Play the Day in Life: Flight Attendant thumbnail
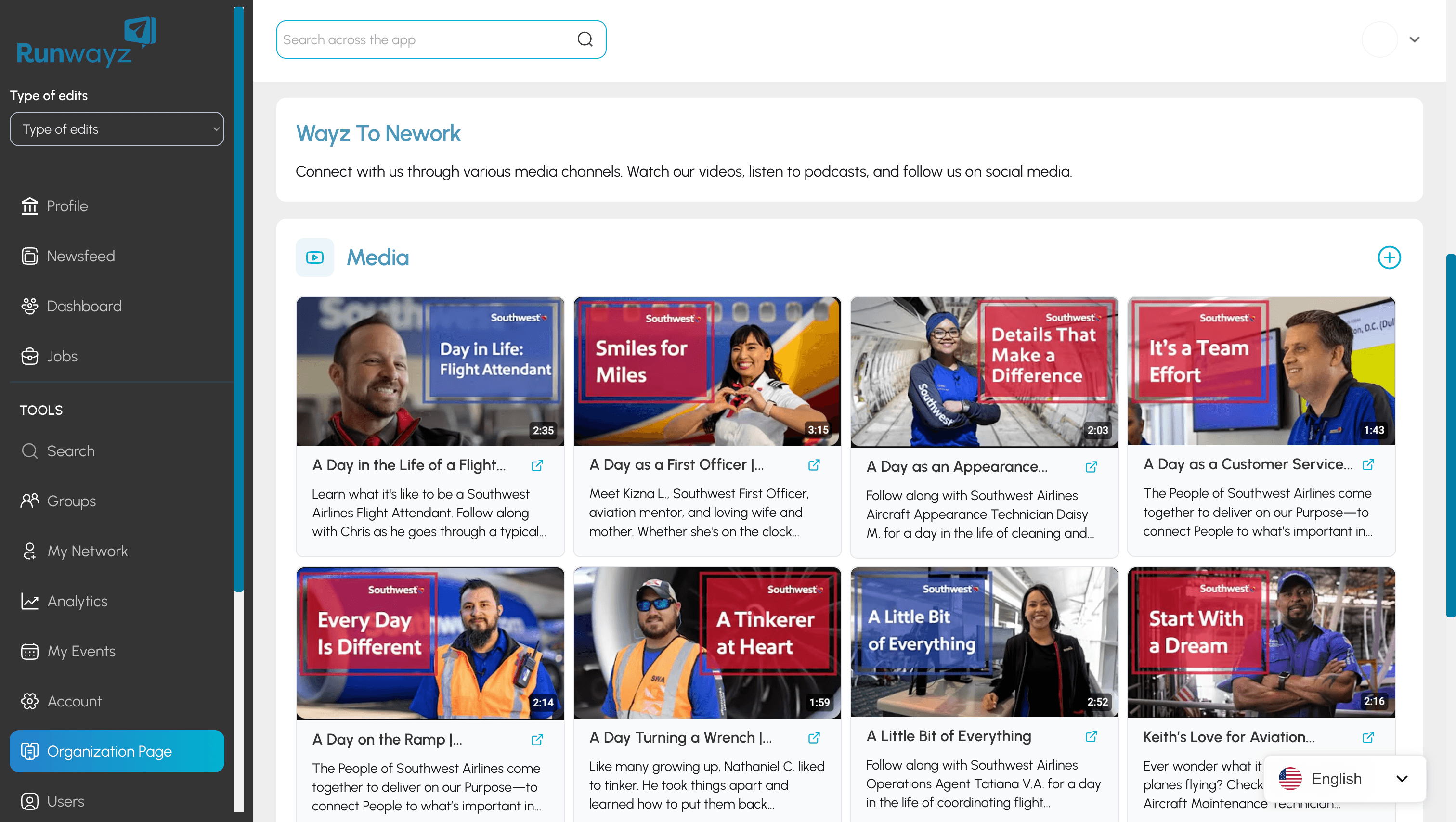The height and width of the screenshot is (822, 1456). pos(430,372)
